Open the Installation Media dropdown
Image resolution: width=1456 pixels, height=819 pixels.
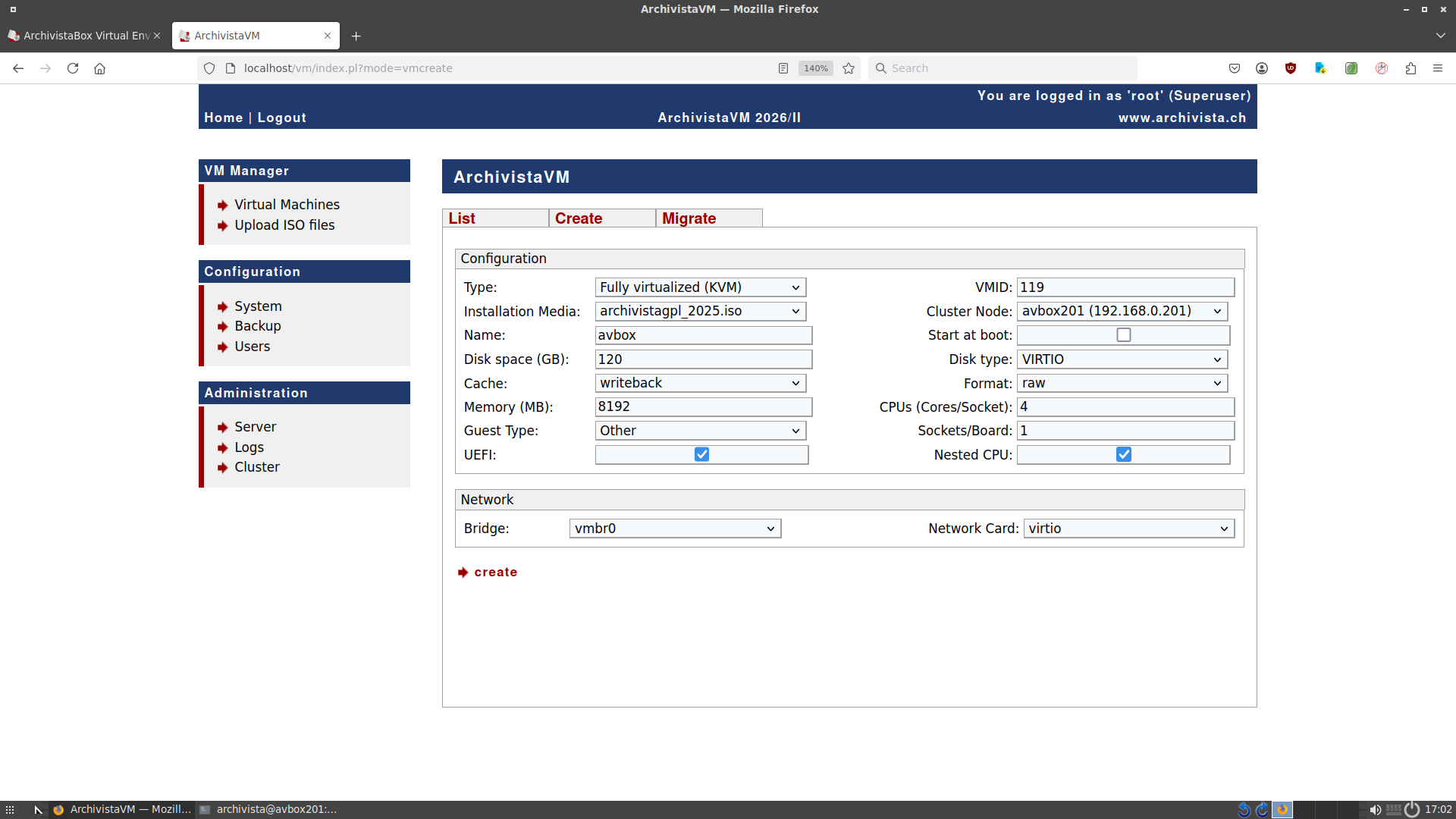point(699,311)
